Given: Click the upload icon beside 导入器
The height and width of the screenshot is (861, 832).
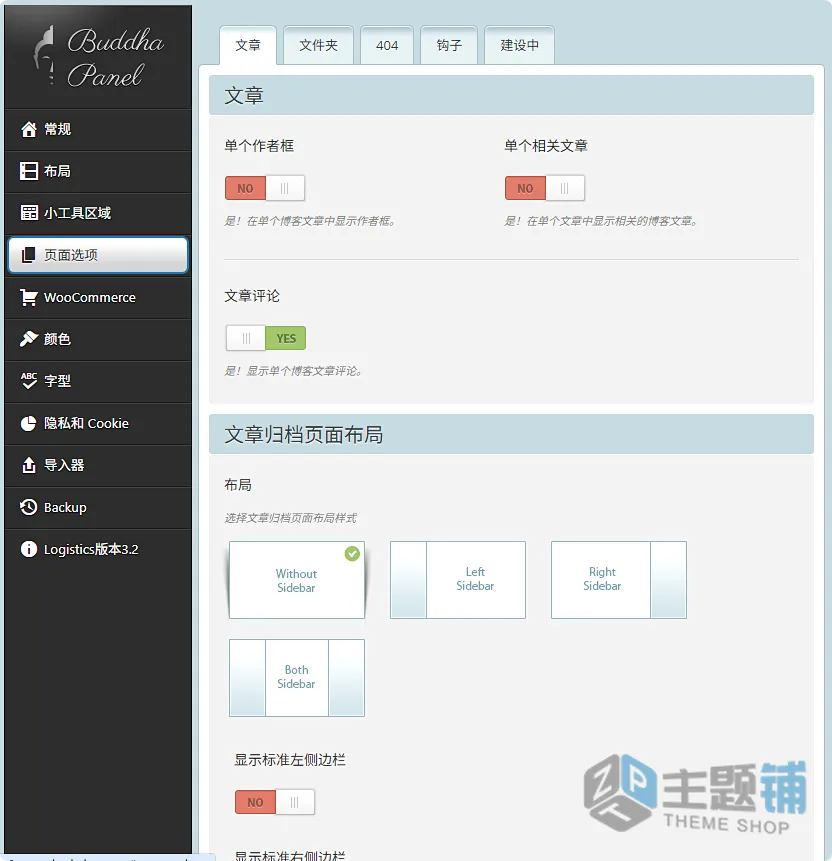Looking at the screenshot, I should (x=29, y=465).
